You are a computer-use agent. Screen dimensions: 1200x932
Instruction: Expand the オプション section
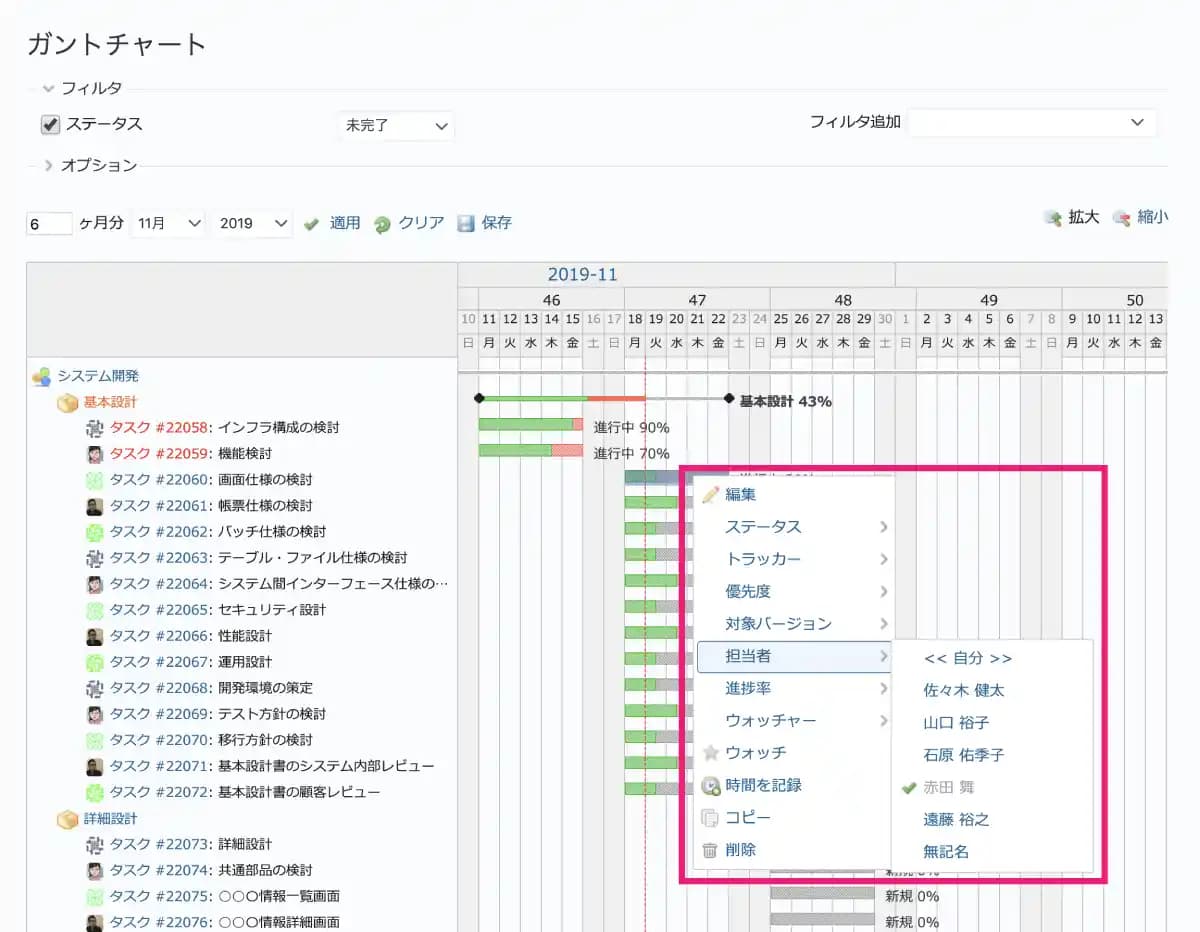pyautogui.click(x=48, y=165)
